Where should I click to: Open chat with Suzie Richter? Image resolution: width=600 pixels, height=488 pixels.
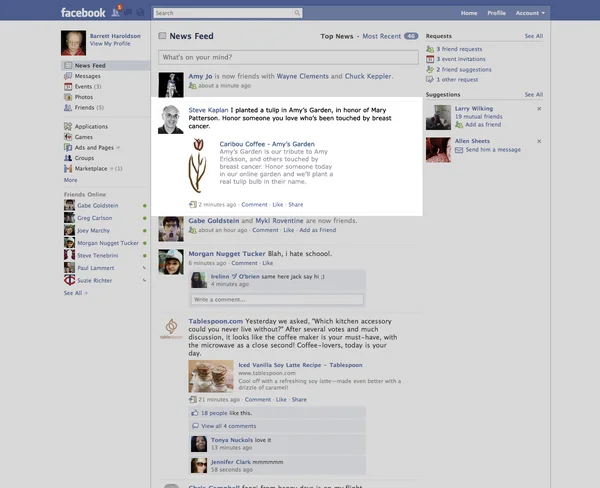95,281
